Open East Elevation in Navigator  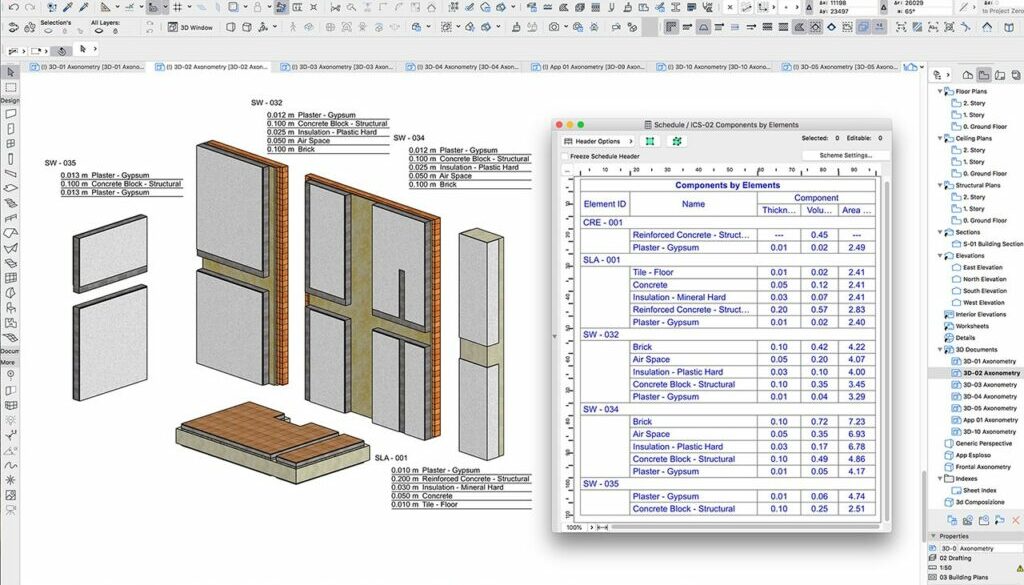[982, 268]
